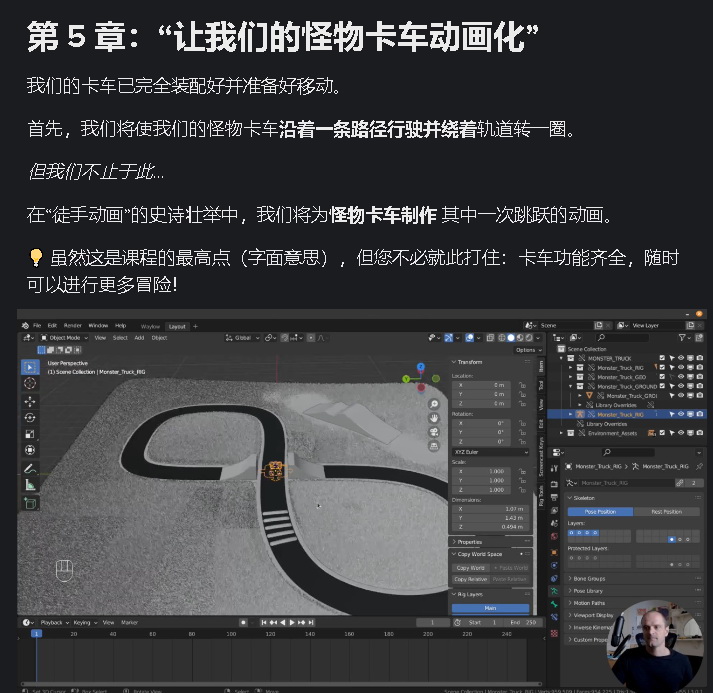Select solid viewport shading mode
Viewport: 713px width, 693px height.
511,338
